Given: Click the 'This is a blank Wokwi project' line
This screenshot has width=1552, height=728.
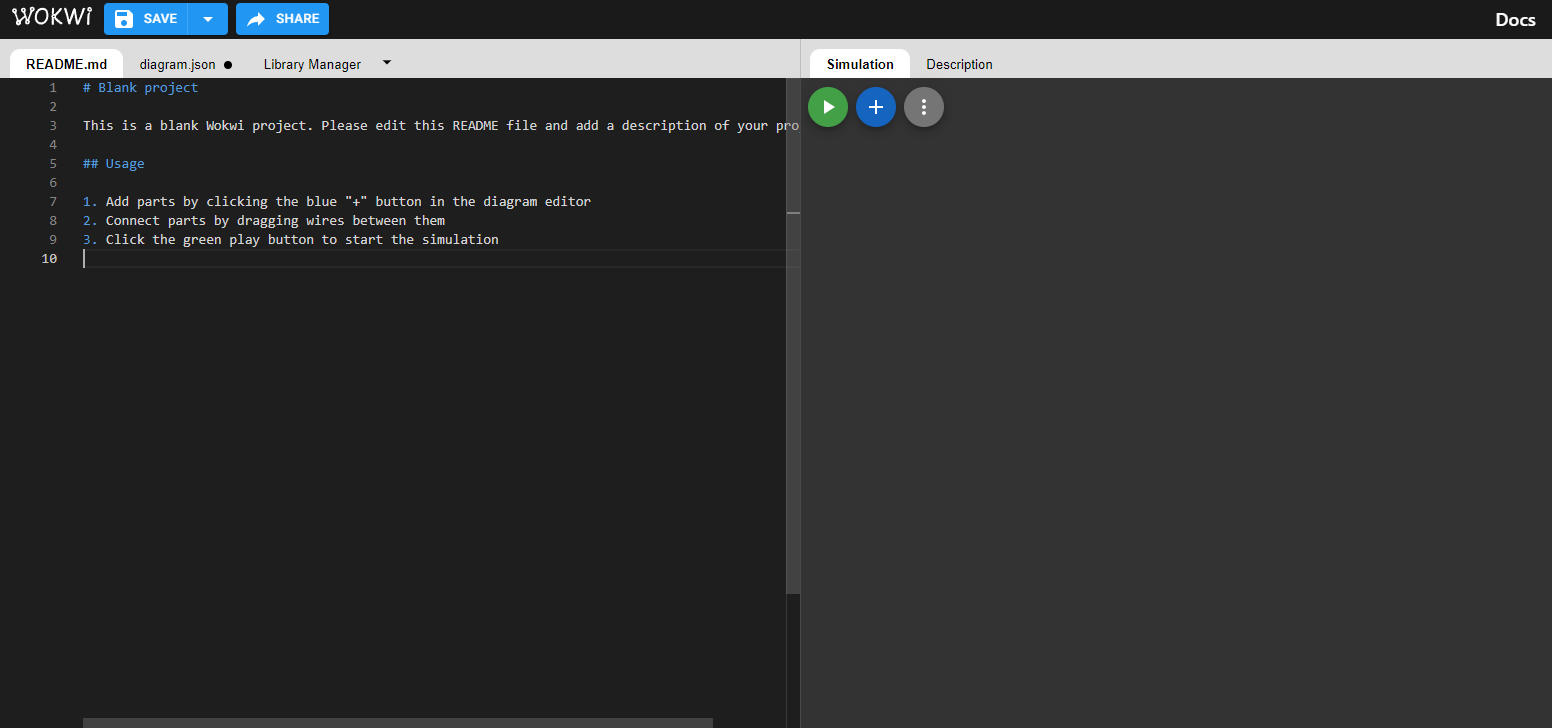Looking at the screenshot, I should 441,126.
